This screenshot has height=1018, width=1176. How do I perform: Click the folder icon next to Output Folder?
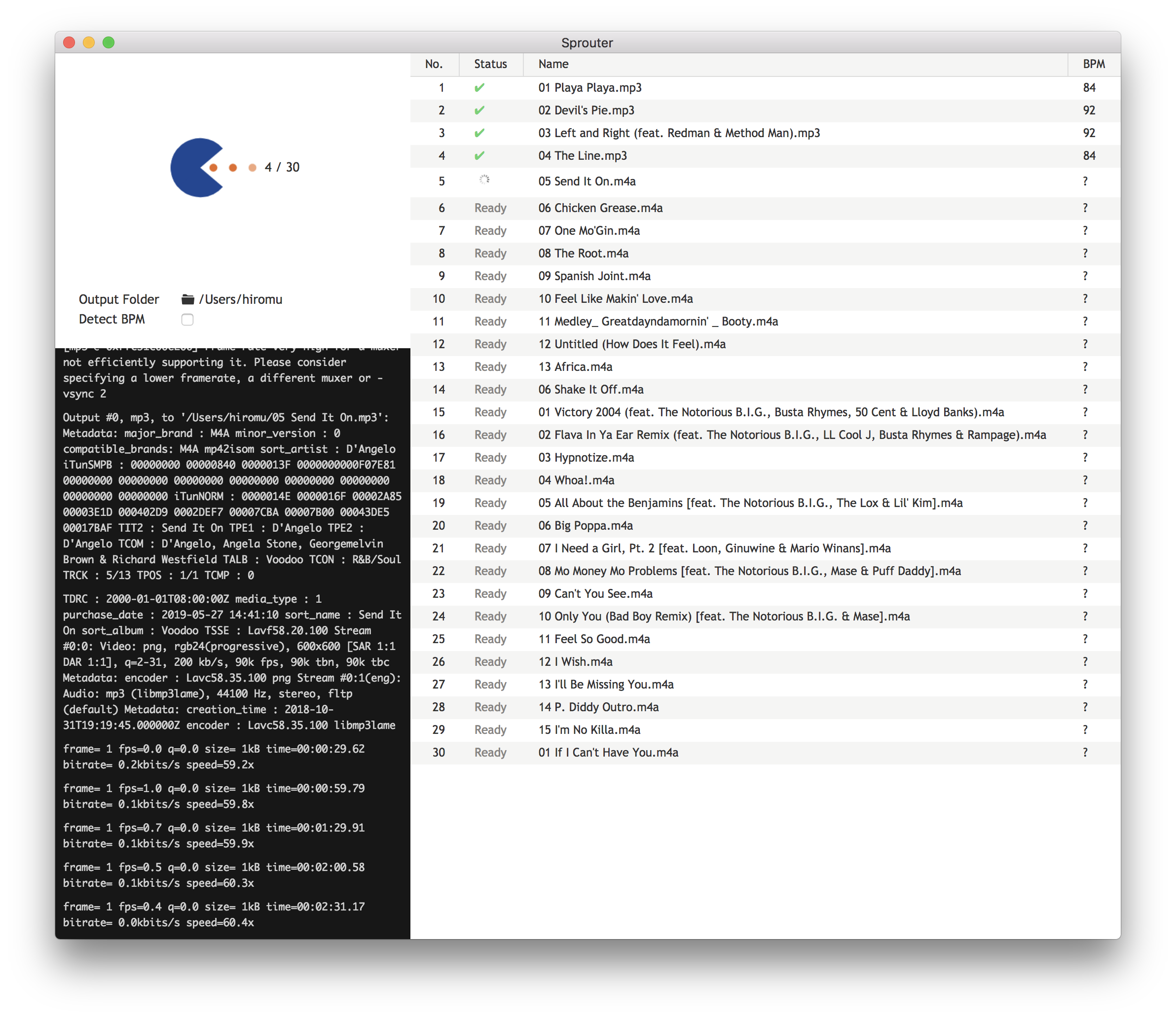pos(187,299)
